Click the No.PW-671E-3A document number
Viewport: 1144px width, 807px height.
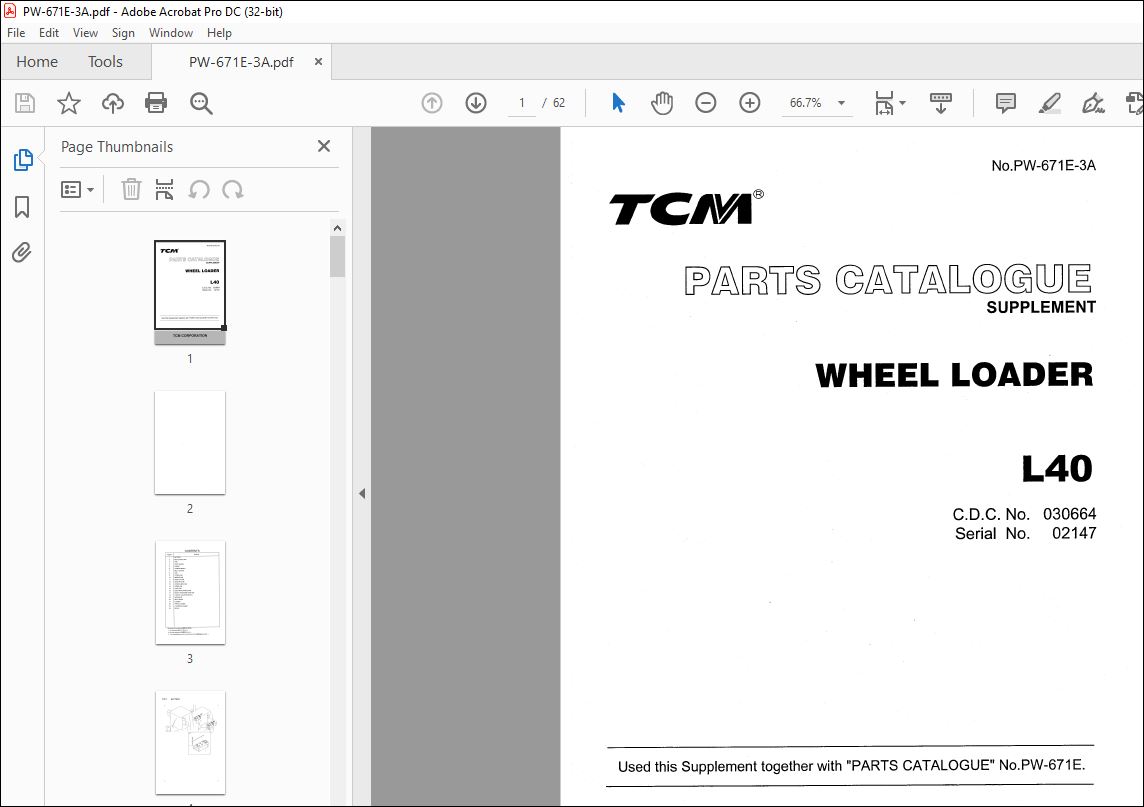[x=1043, y=166]
